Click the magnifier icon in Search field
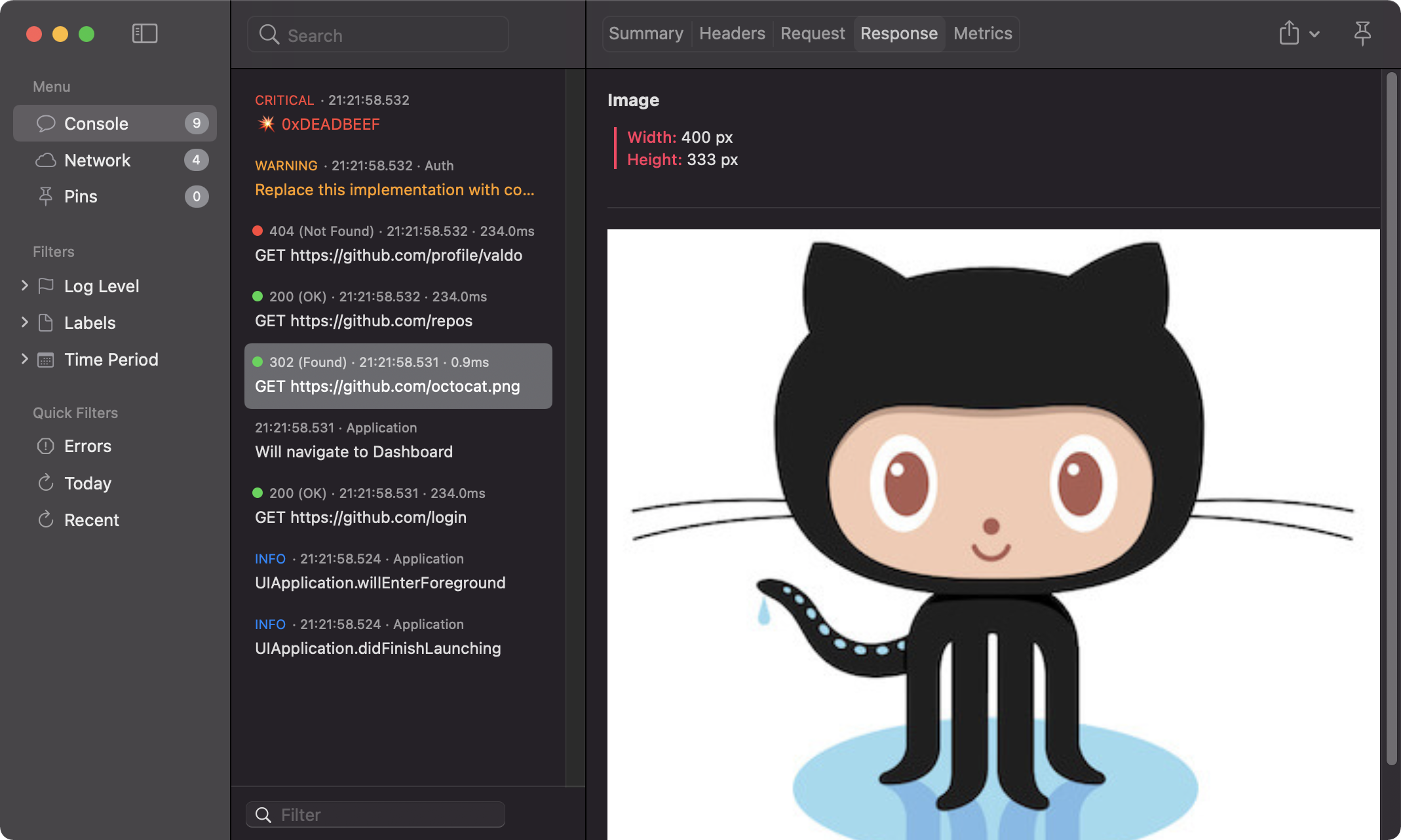 click(x=269, y=34)
